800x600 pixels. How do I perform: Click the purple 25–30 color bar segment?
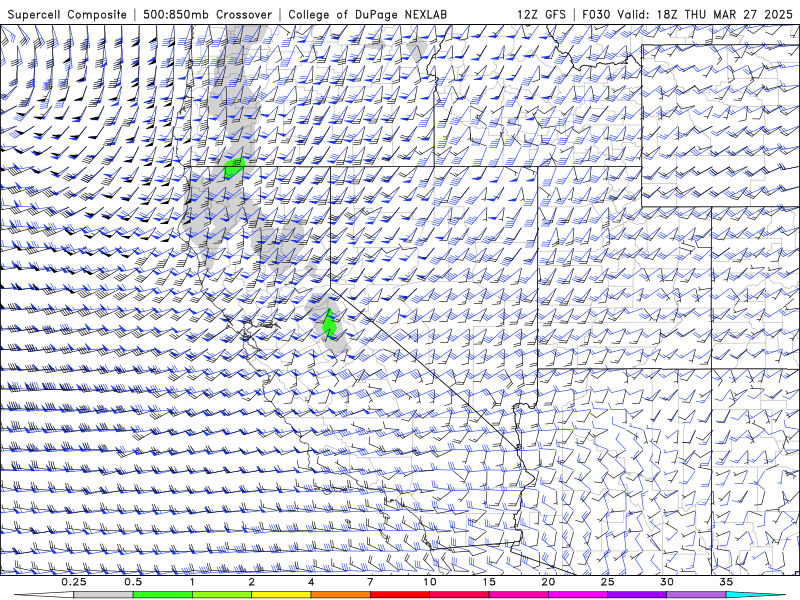637,595
